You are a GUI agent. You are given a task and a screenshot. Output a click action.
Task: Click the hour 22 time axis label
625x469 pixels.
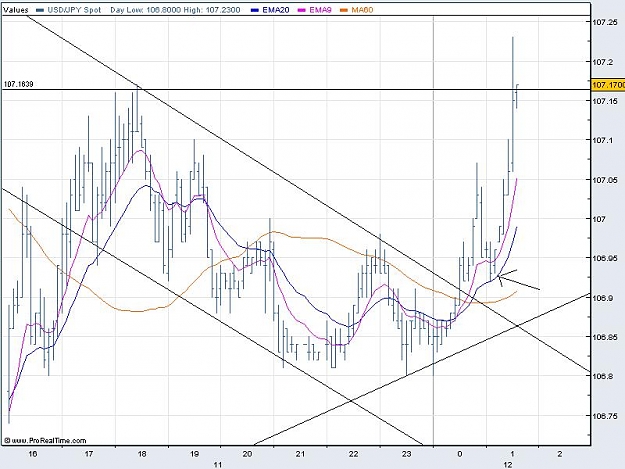click(353, 454)
